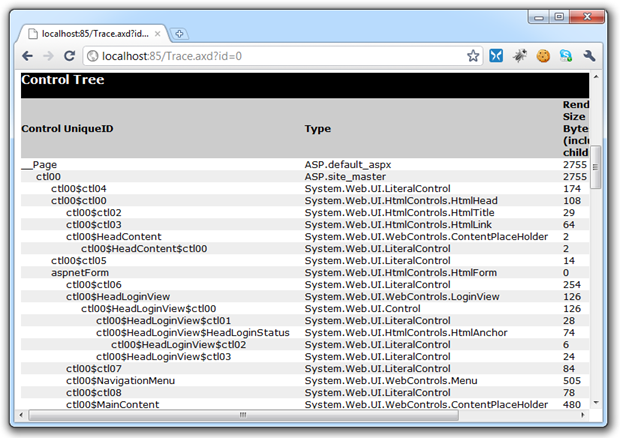Viewport: 620px width, 438px height.
Task: Click the vertical scrollbar up arrow
Action: 596,77
